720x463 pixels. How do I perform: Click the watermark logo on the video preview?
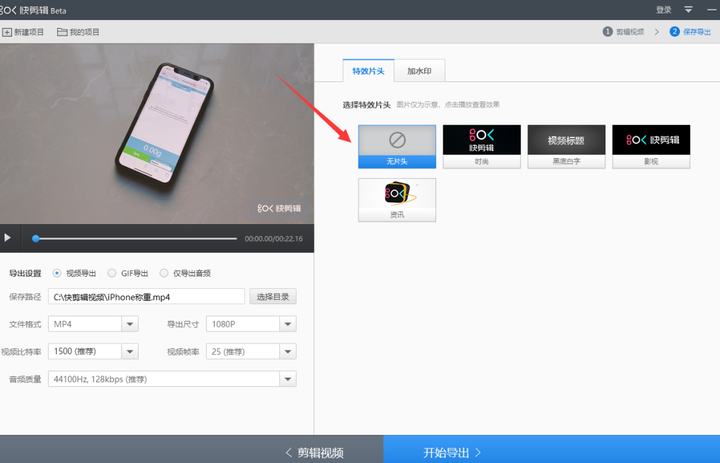tap(279, 209)
